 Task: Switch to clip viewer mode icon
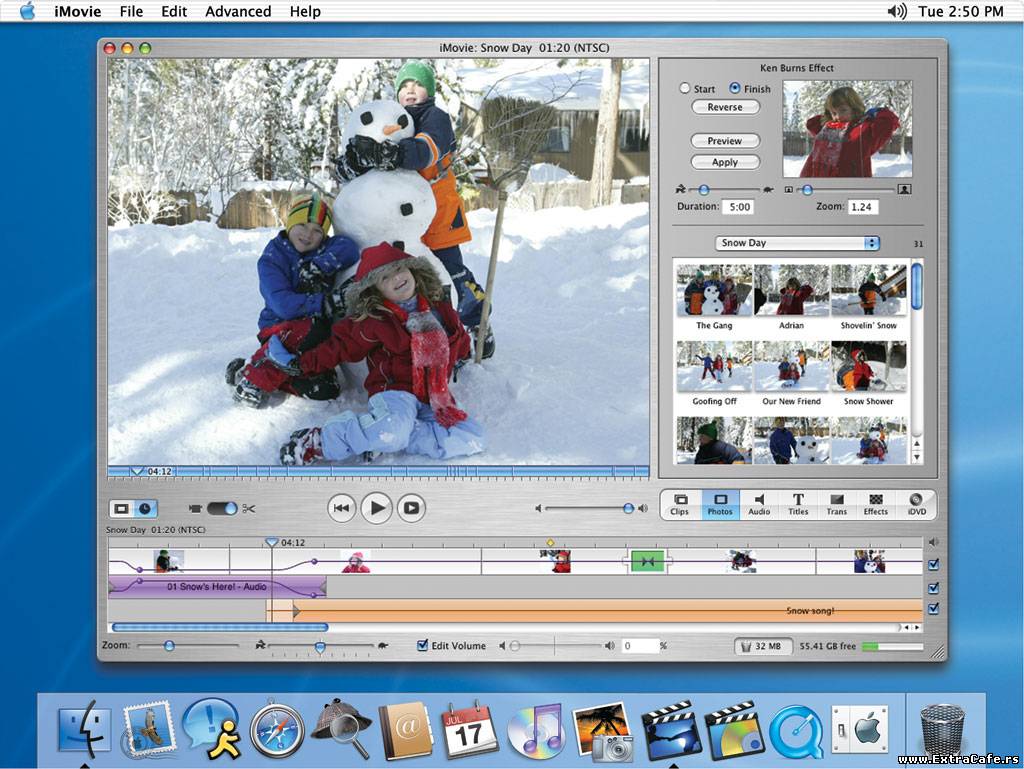coord(121,508)
